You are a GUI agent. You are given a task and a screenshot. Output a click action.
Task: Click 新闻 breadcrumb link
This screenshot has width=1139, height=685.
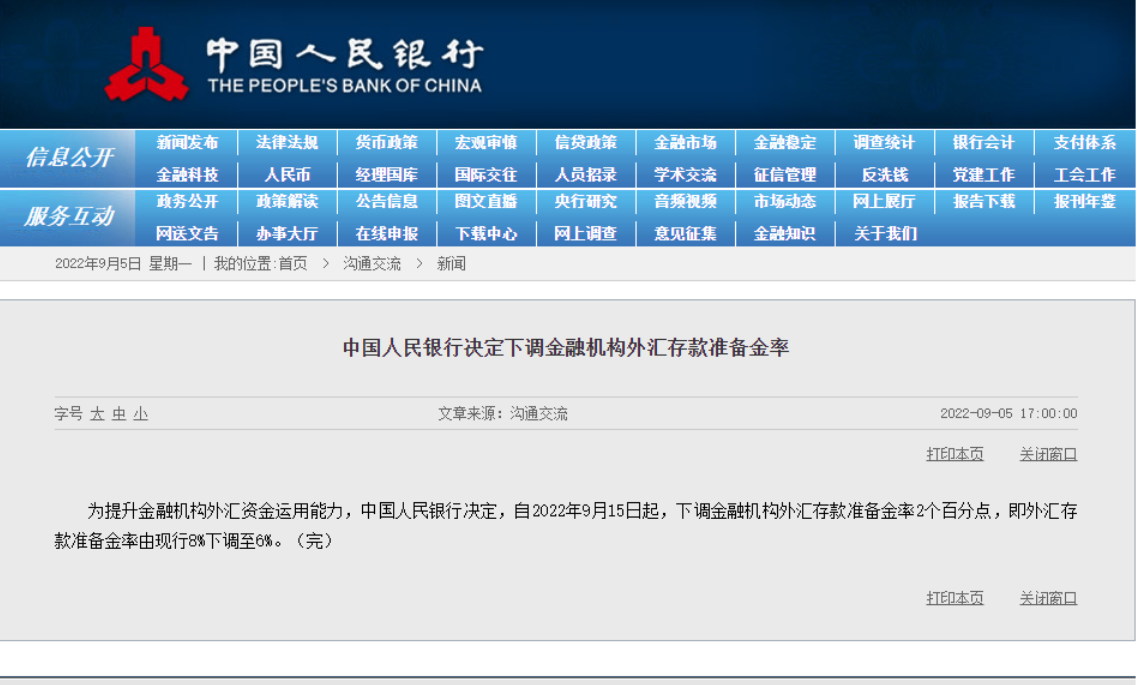click(451, 264)
